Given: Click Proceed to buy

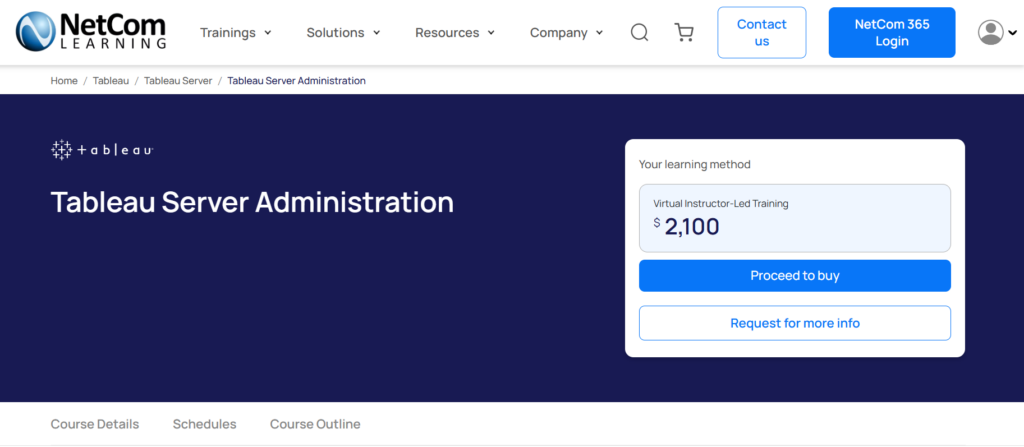Looking at the screenshot, I should [x=795, y=276].
